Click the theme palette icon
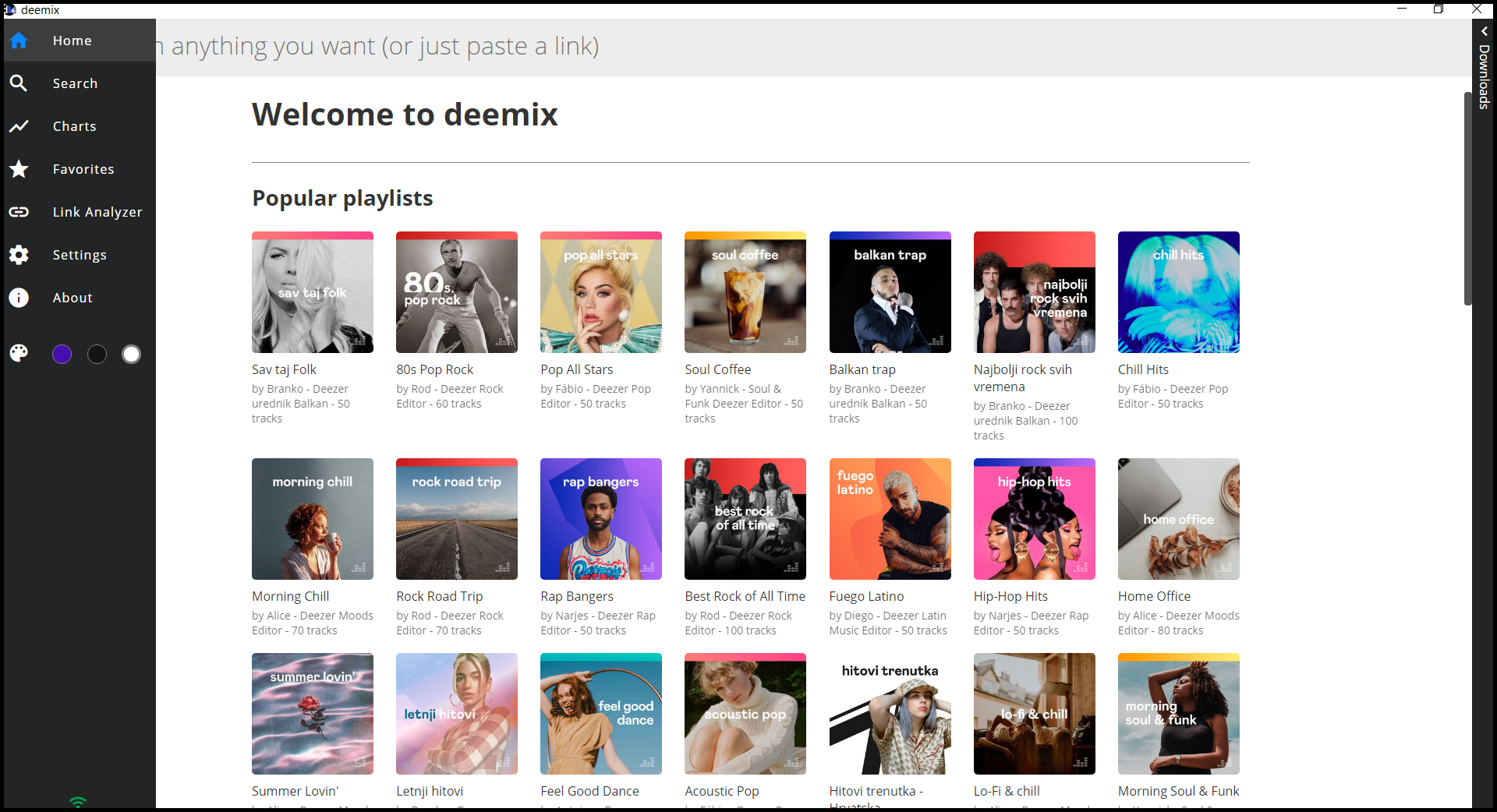 [19, 354]
